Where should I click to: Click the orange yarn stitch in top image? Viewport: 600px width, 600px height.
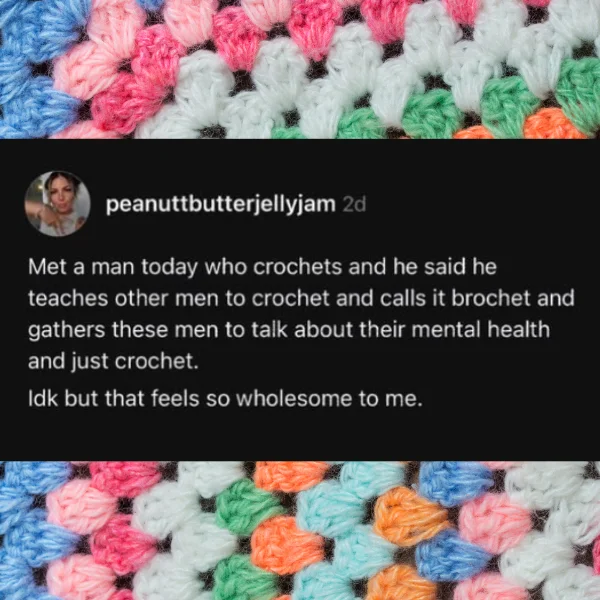pyautogui.click(x=551, y=124)
